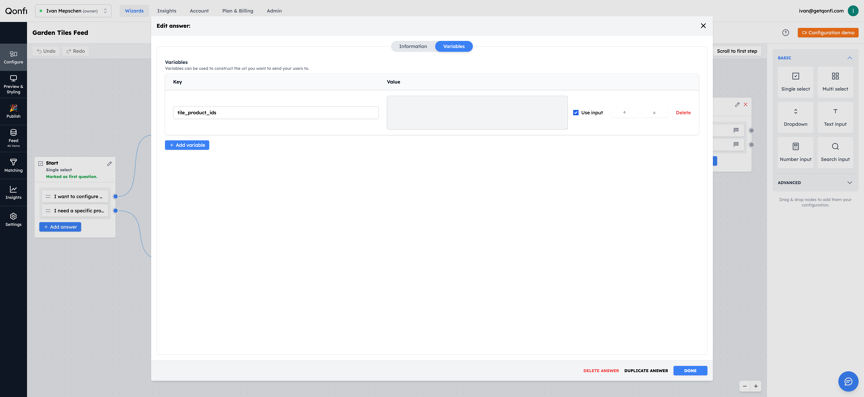Click the Undo button
The width and height of the screenshot is (864, 397).
(x=46, y=51)
